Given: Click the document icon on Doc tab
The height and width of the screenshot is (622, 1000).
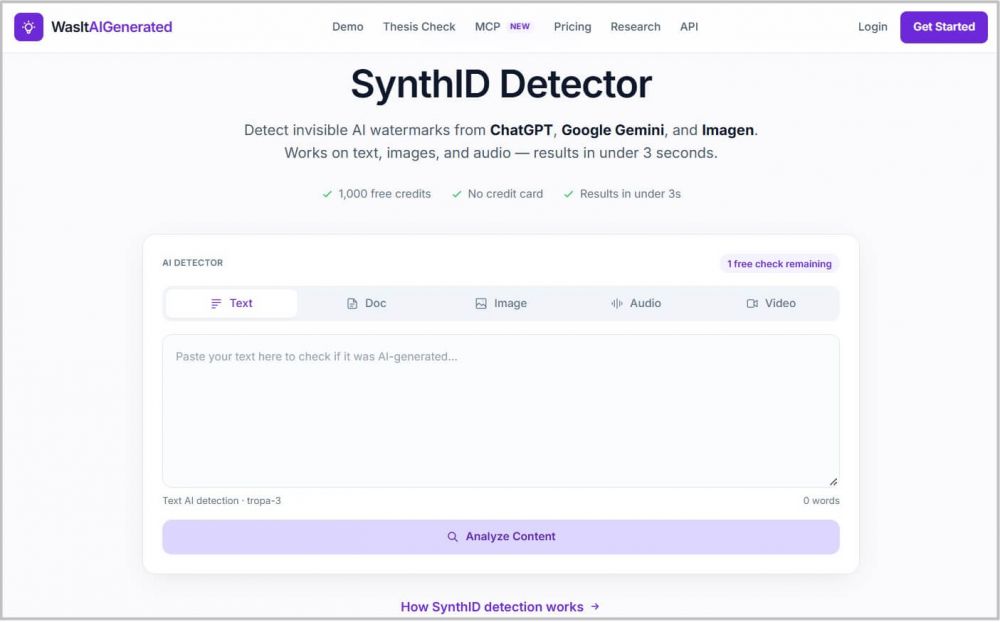Looking at the screenshot, I should 352,304.
